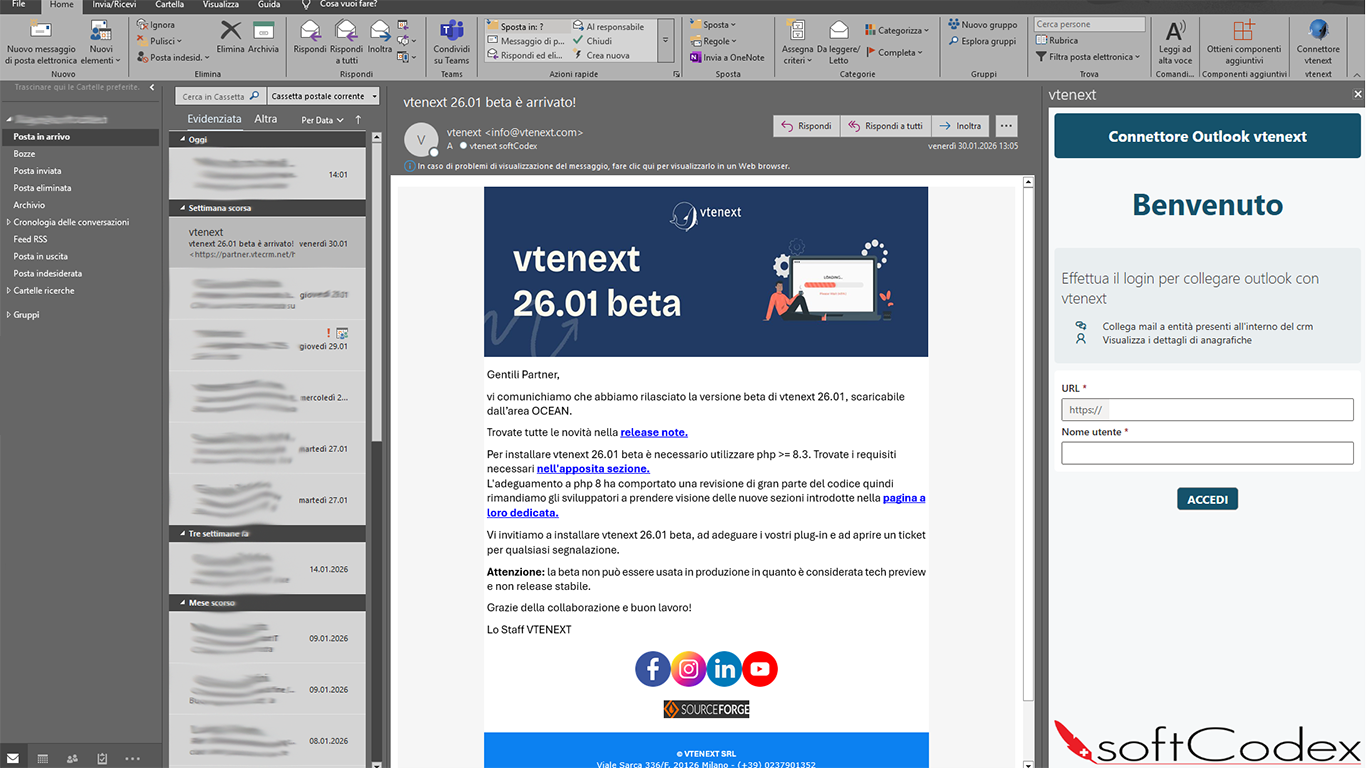Expand the Azioni rapide gallery arrow
This screenshot has height=768, width=1366.
click(x=666, y=41)
